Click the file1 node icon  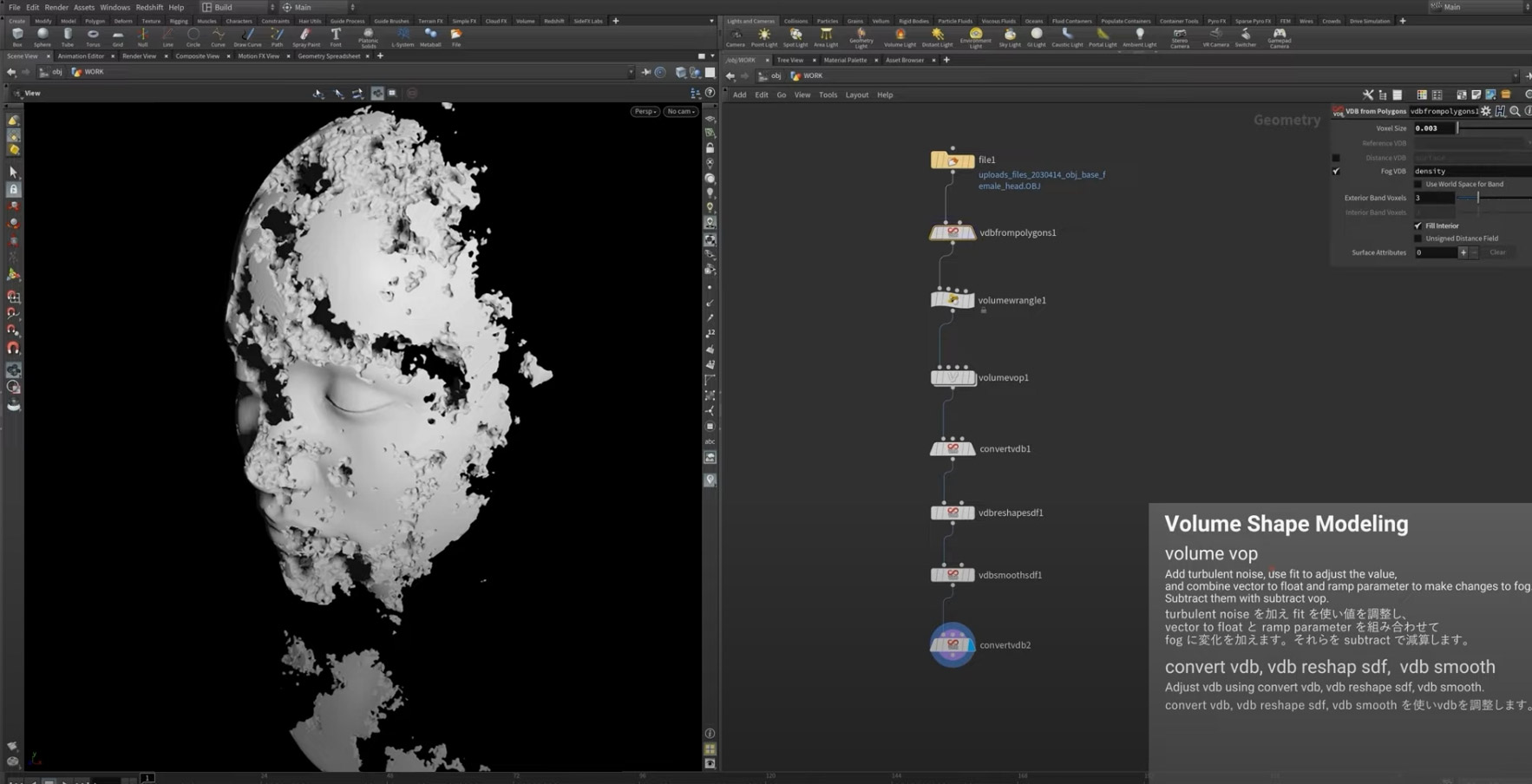pyautogui.click(x=953, y=160)
